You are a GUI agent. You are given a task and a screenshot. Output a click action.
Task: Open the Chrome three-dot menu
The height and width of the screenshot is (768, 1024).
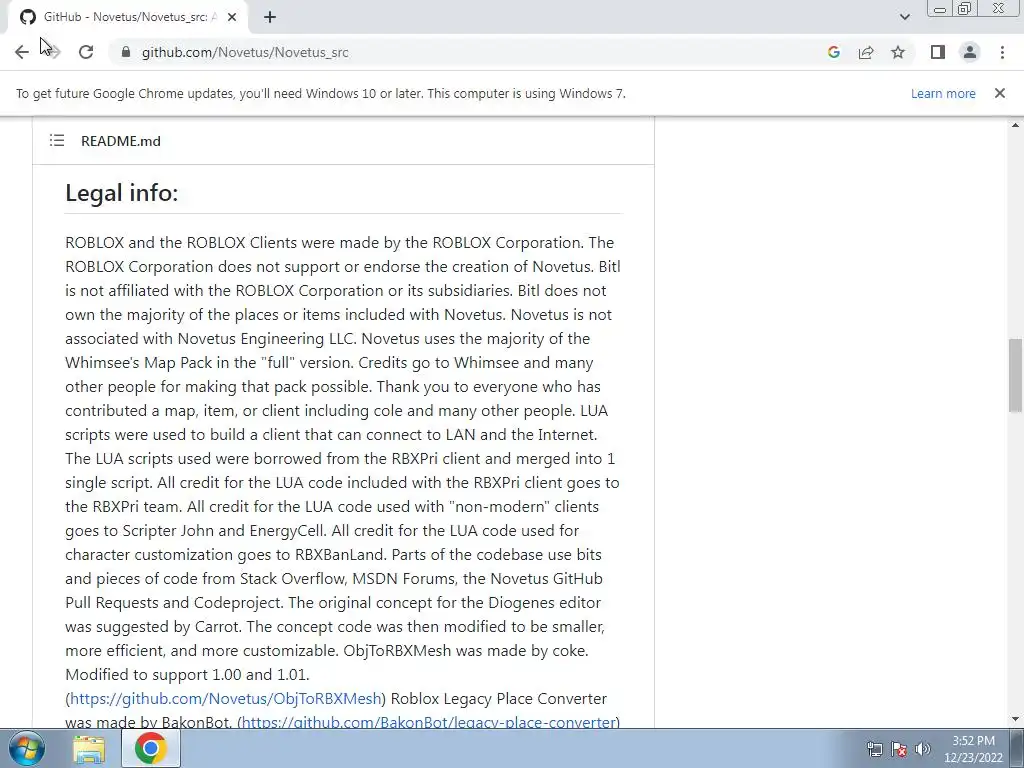point(1002,52)
